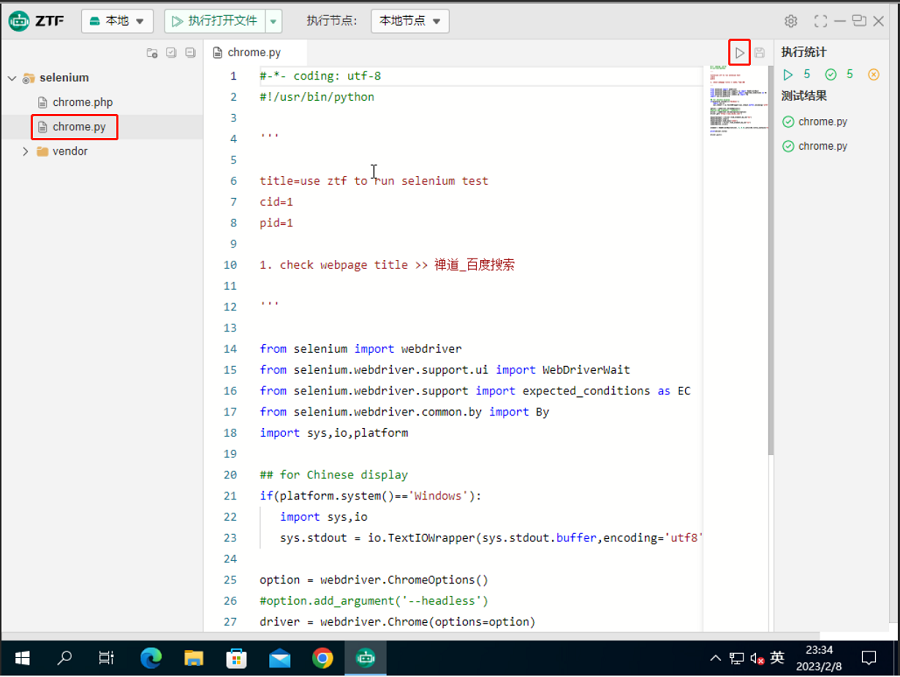Launch Google Chrome from taskbar
This screenshot has width=900, height=677.
pos(323,658)
